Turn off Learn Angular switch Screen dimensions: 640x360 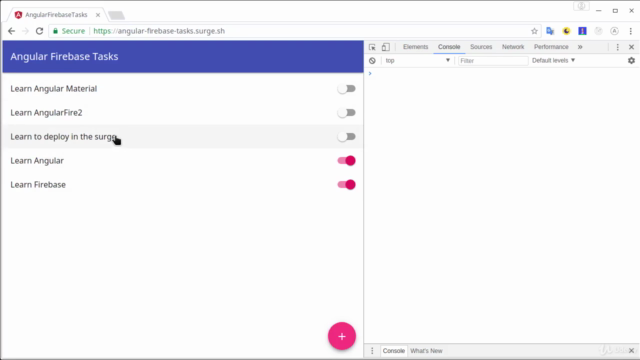tap(347, 160)
